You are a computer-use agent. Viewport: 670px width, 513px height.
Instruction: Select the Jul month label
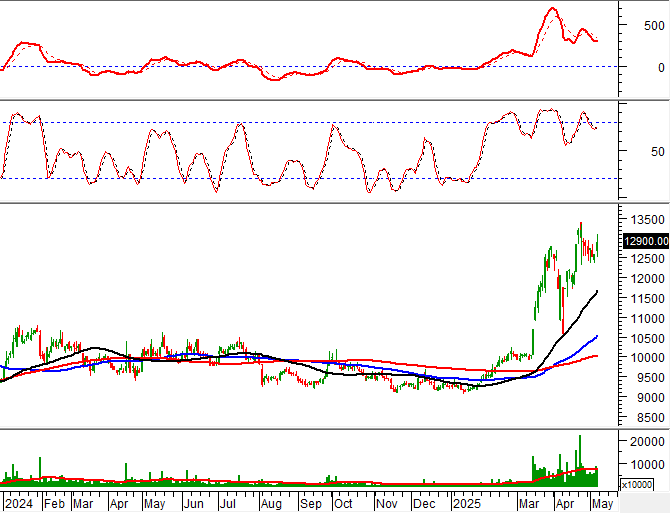coord(227,504)
